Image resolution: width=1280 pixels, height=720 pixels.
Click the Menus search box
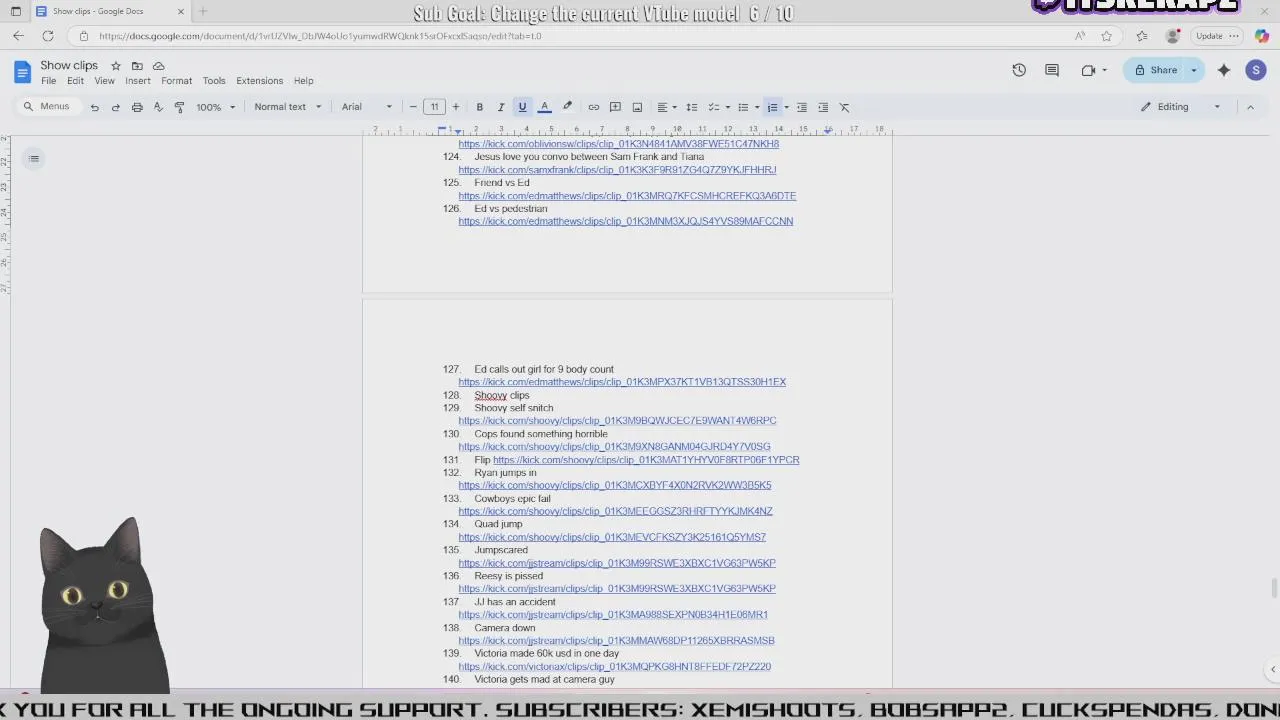point(48,107)
